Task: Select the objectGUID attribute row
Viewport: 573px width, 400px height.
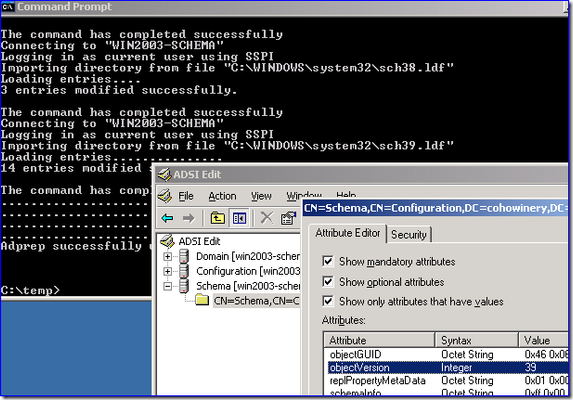Action: 447,354
